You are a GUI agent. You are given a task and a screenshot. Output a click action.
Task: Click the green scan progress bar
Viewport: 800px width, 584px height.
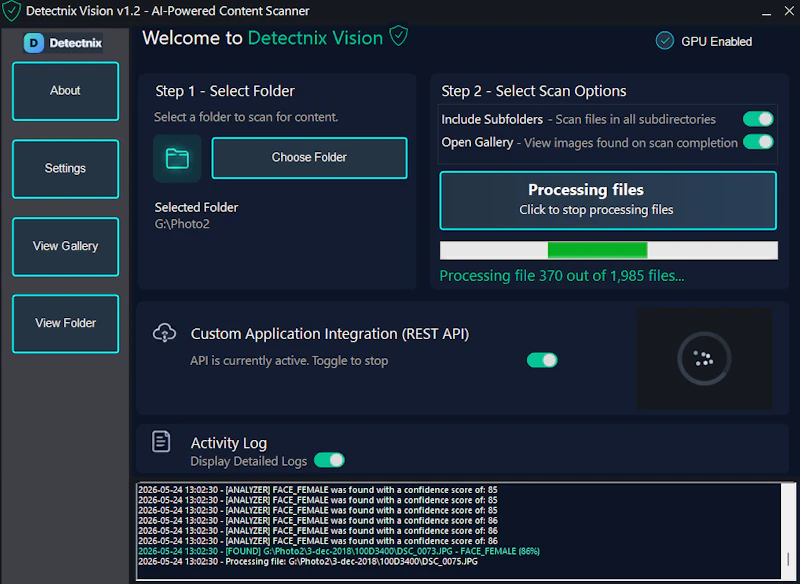[x=609, y=250]
